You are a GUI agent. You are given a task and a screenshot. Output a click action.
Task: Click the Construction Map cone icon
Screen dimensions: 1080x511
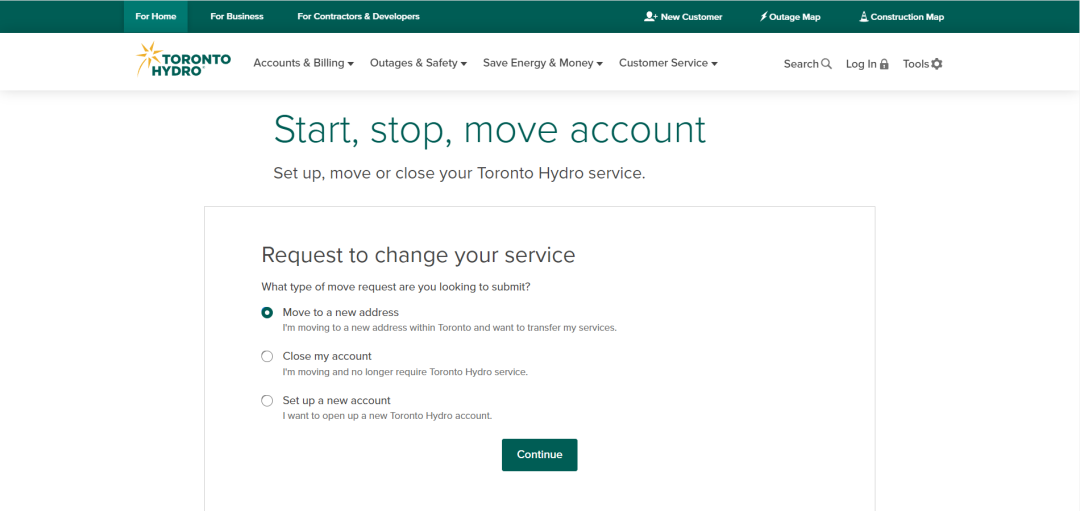[x=864, y=17]
